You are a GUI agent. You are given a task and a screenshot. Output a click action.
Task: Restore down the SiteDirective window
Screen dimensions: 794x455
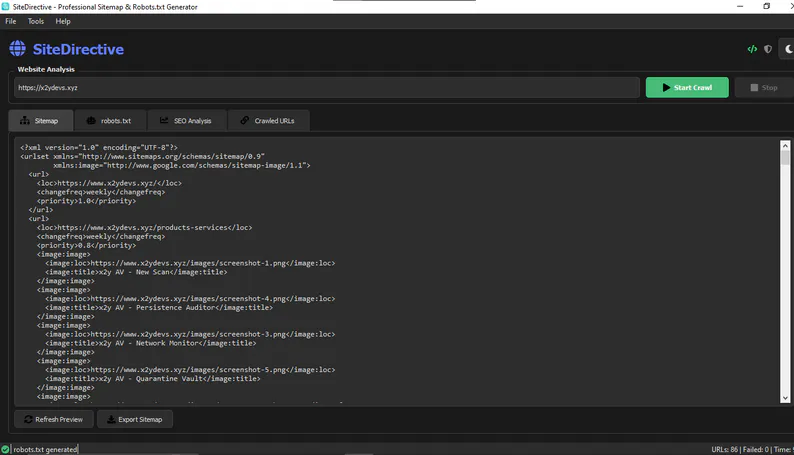click(766, 7)
